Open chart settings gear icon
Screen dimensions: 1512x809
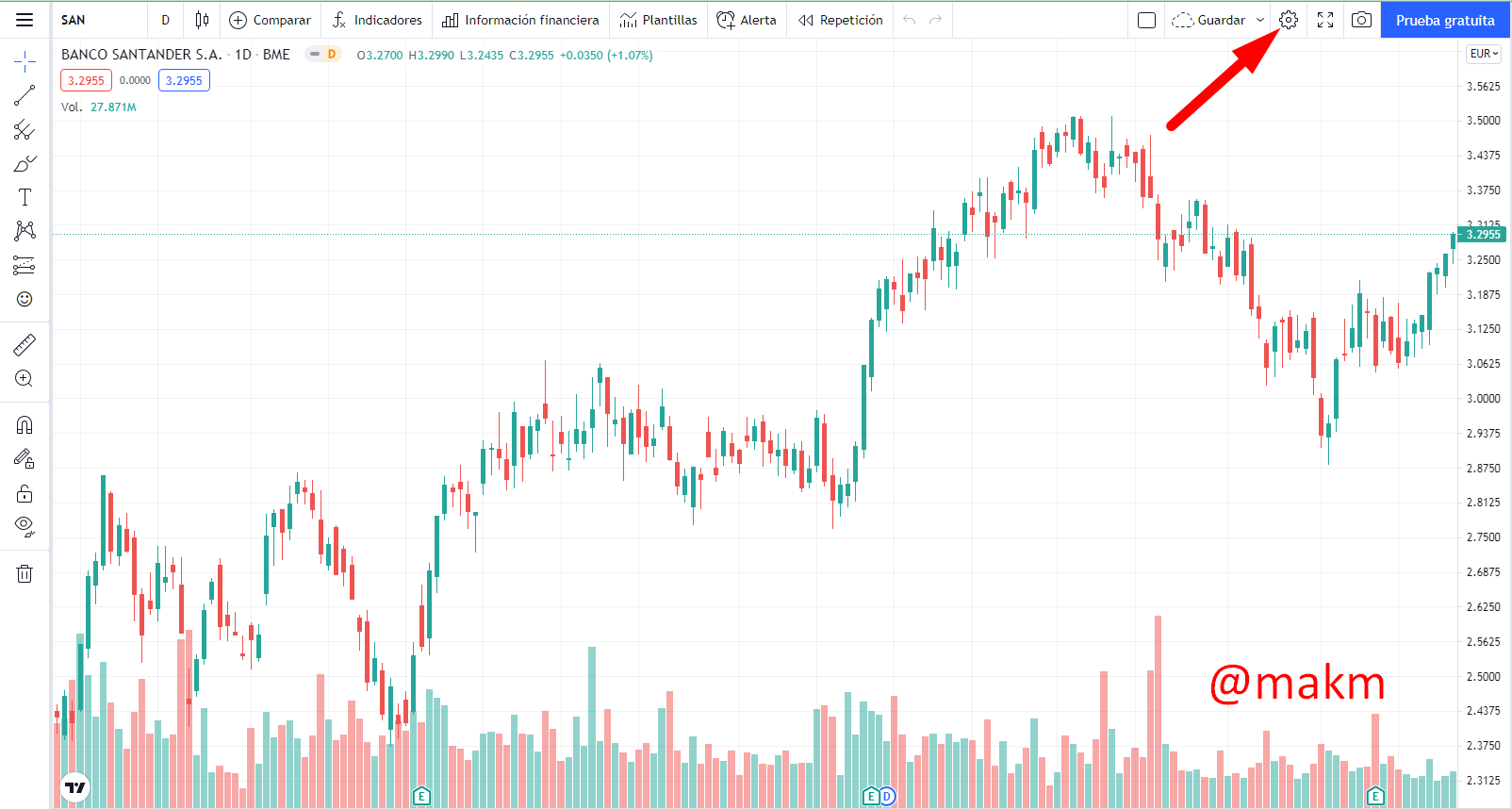click(1289, 20)
